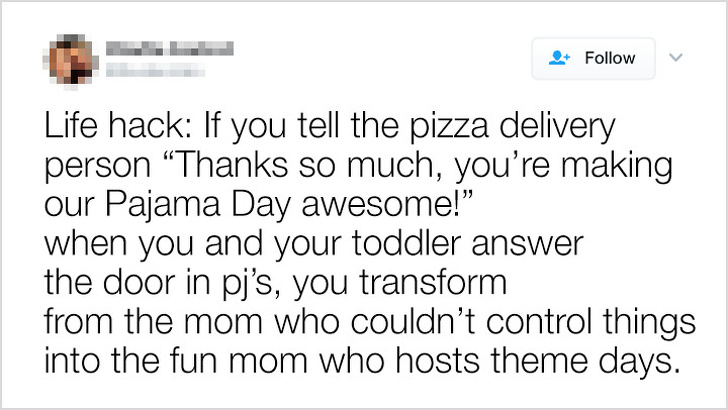728x410 pixels.
Task: Click the person-plus icon inside Follow
Action: (560, 58)
